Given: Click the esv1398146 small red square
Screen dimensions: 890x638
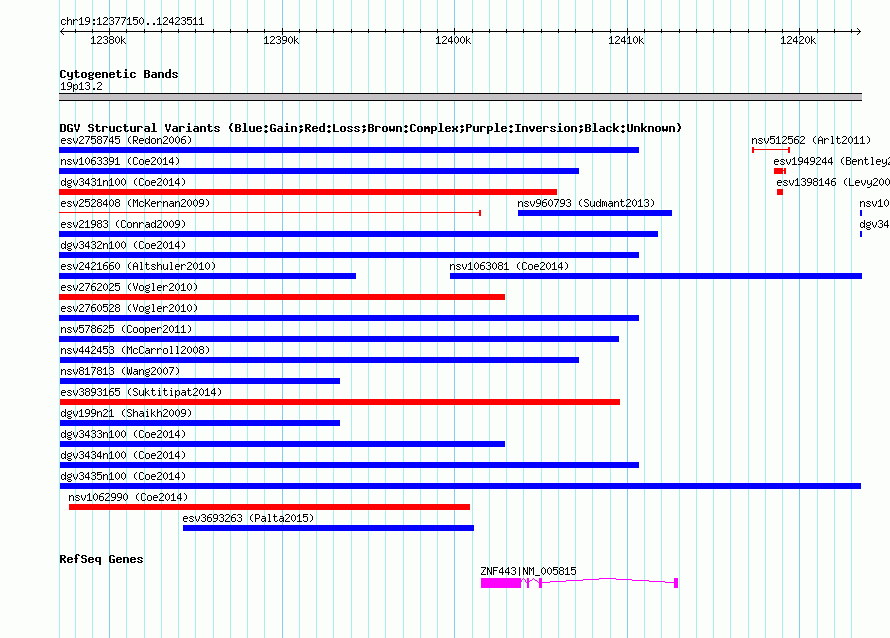Looking at the screenshot, I should 780,192.
